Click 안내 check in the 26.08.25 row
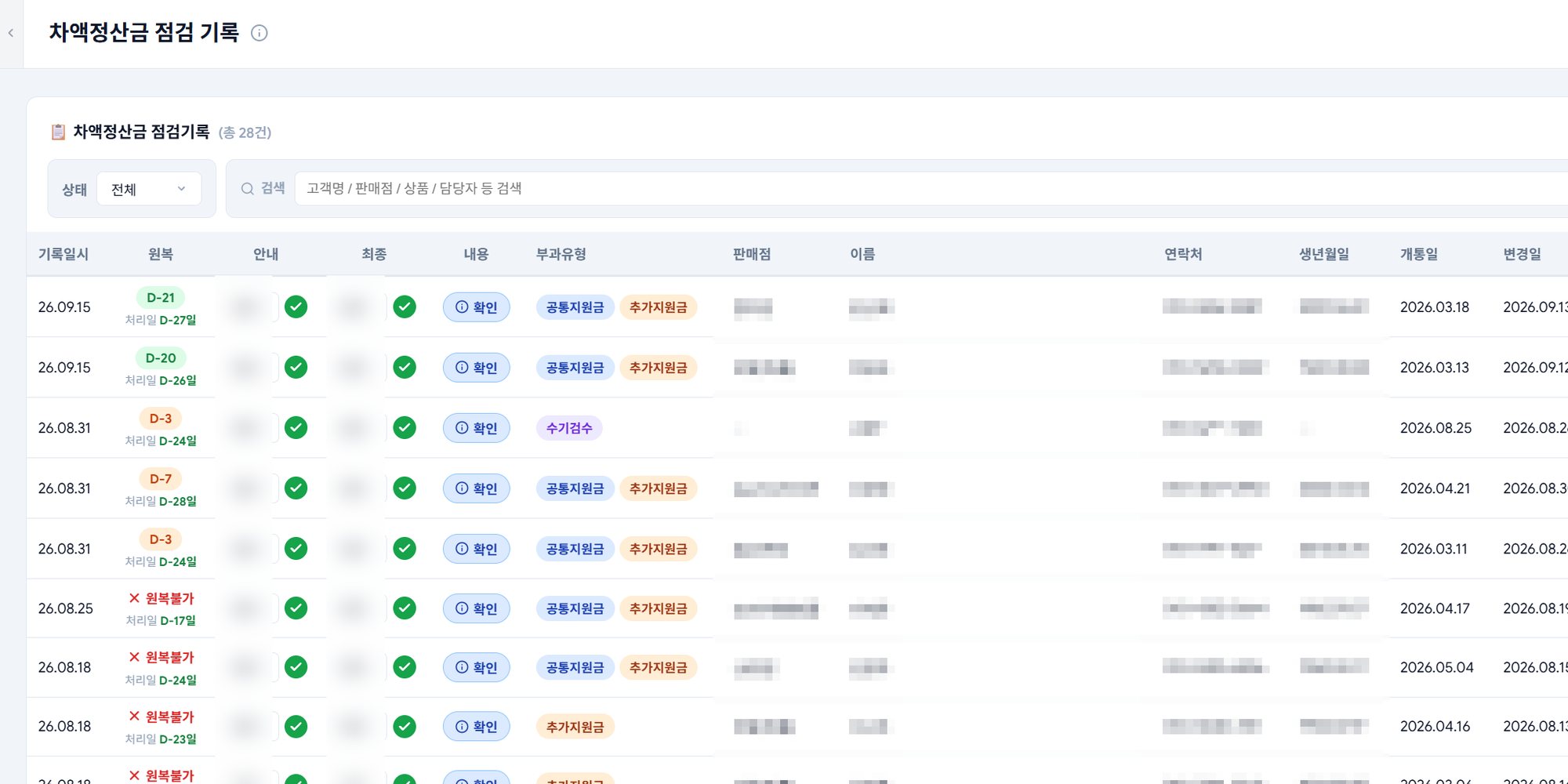This screenshot has width=1568, height=784. point(296,608)
